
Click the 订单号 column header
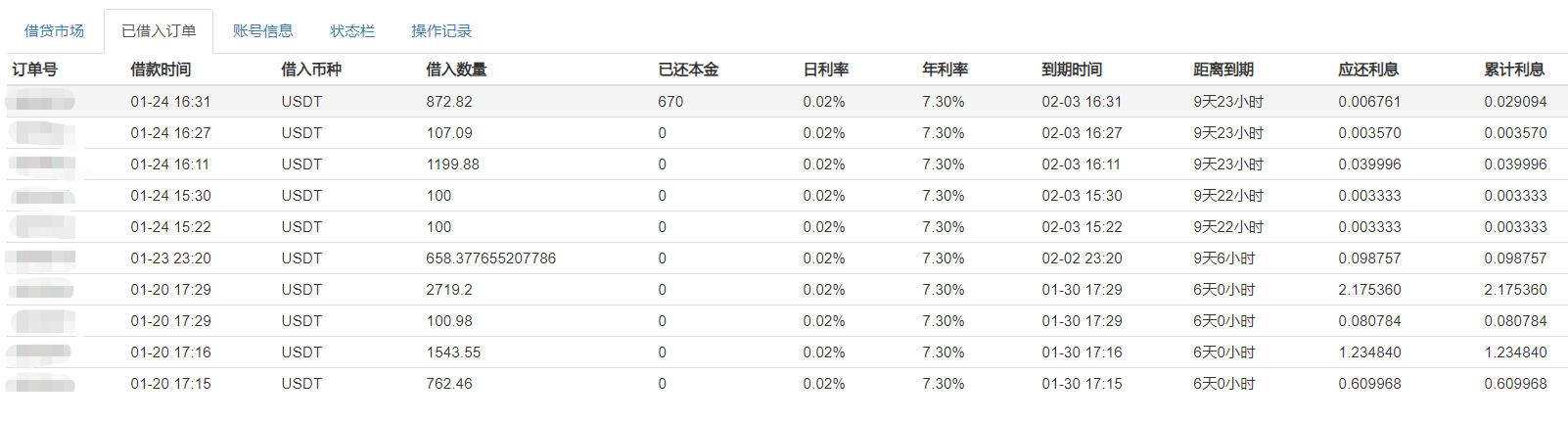pyautogui.click(x=35, y=70)
